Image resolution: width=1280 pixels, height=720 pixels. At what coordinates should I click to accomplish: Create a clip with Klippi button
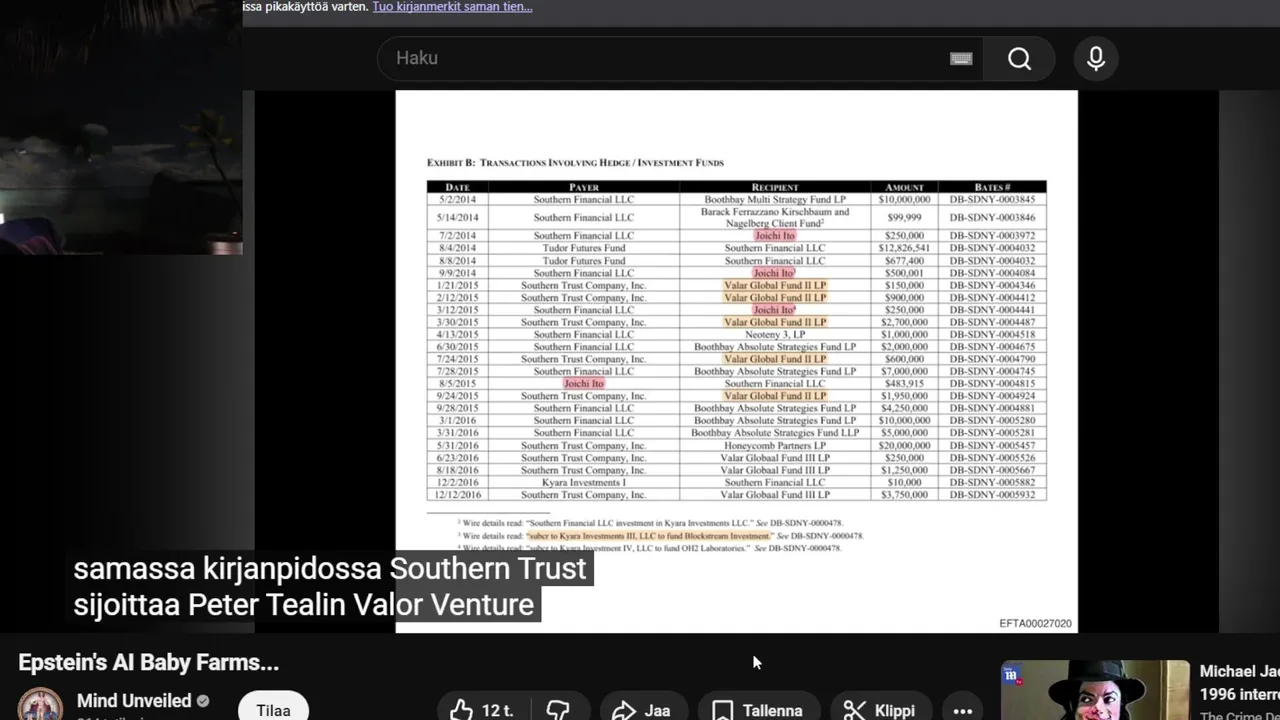point(881,710)
